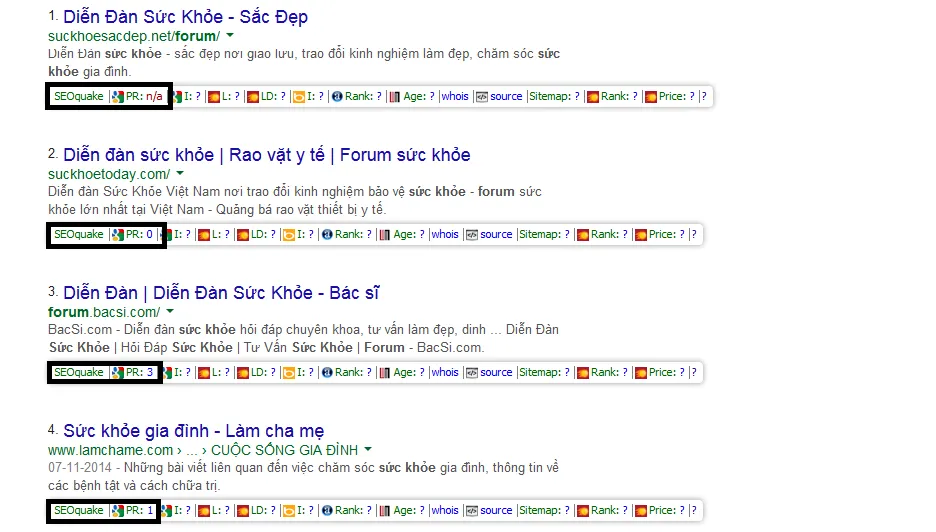Open the 'Diễn Đàn Sức Khỏe - Sắc Đẹp' result

(x=185, y=17)
